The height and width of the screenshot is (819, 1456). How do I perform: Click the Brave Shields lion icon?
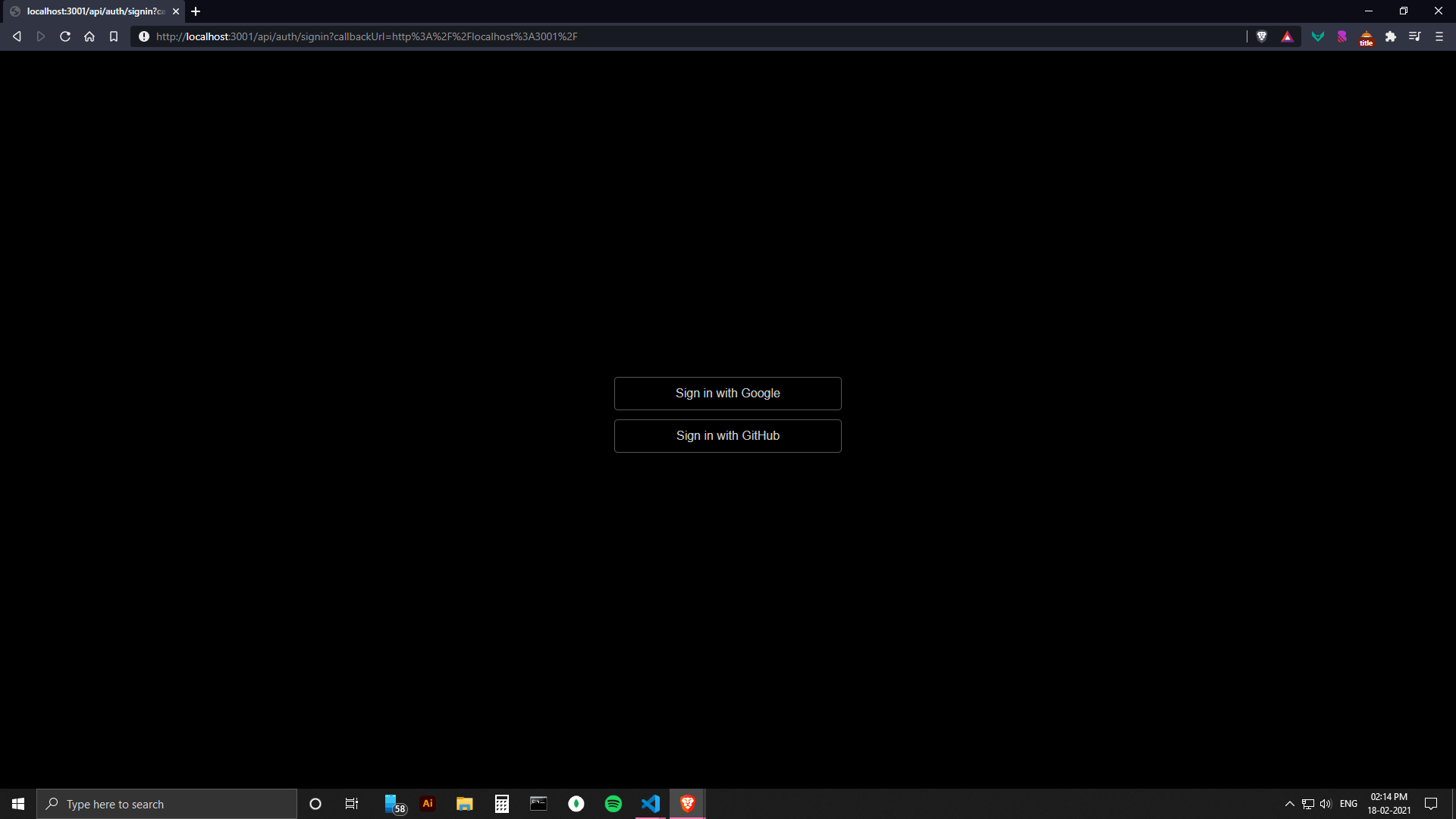[1262, 36]
